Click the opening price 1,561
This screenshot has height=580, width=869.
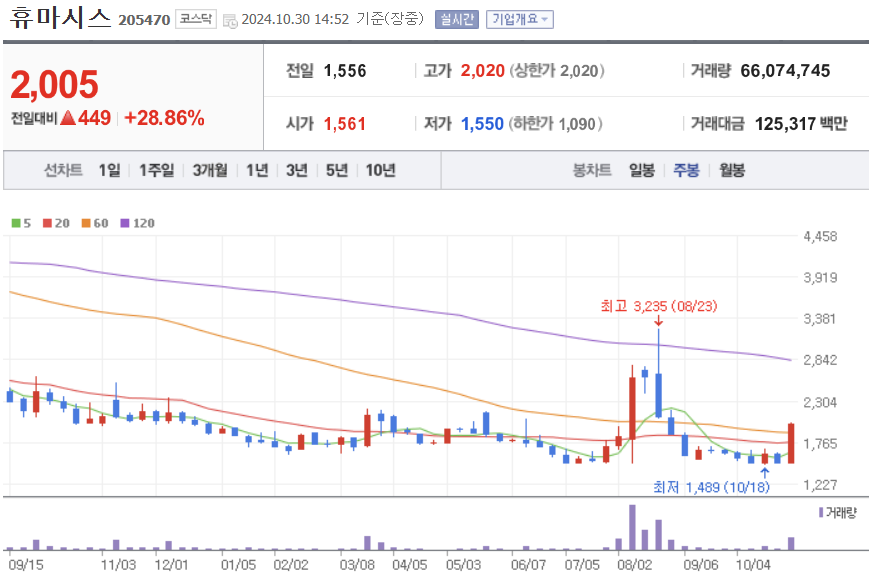click(345, 124)
